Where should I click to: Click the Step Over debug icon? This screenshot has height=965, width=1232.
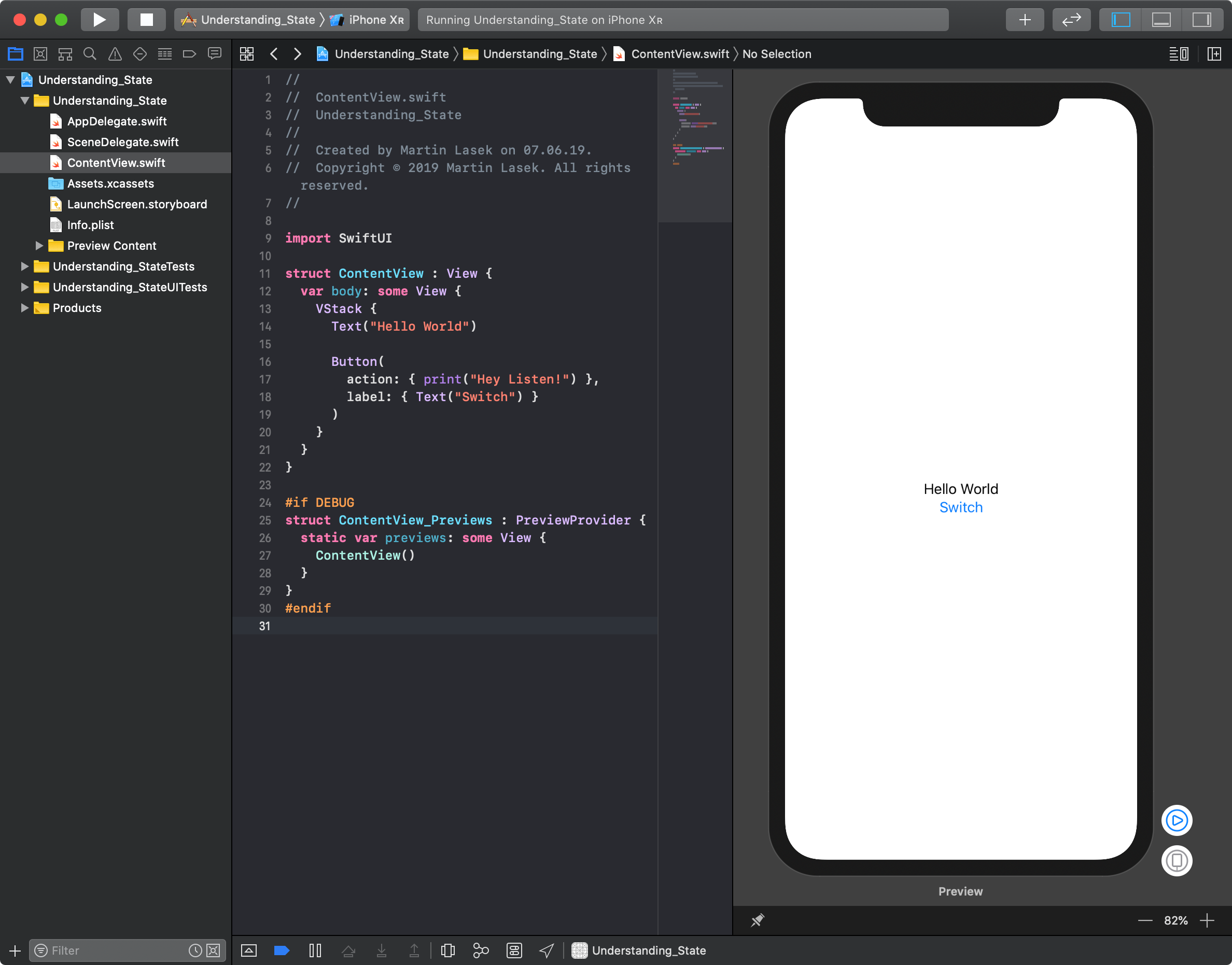[x=348, y=950]
